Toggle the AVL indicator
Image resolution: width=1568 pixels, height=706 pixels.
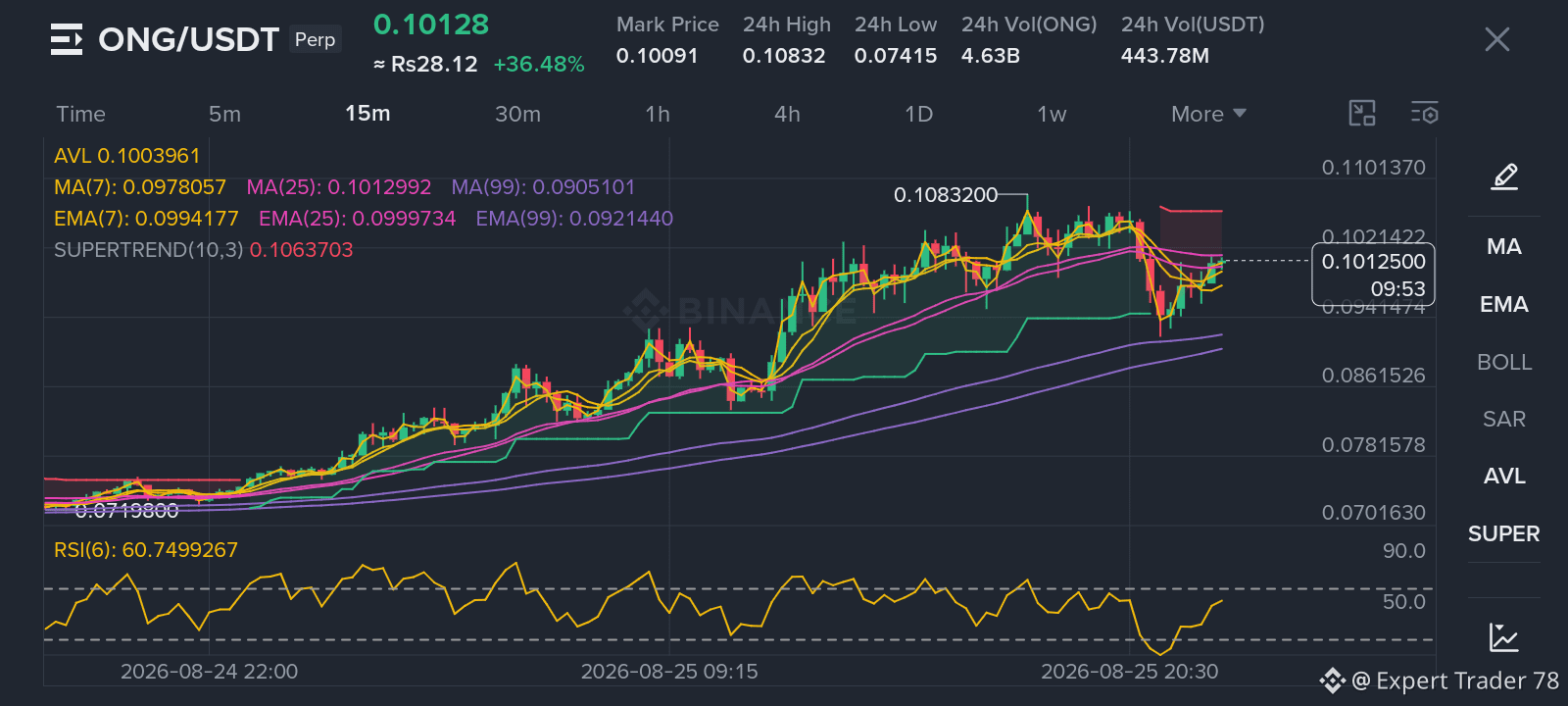click(x=1504, y=476)
